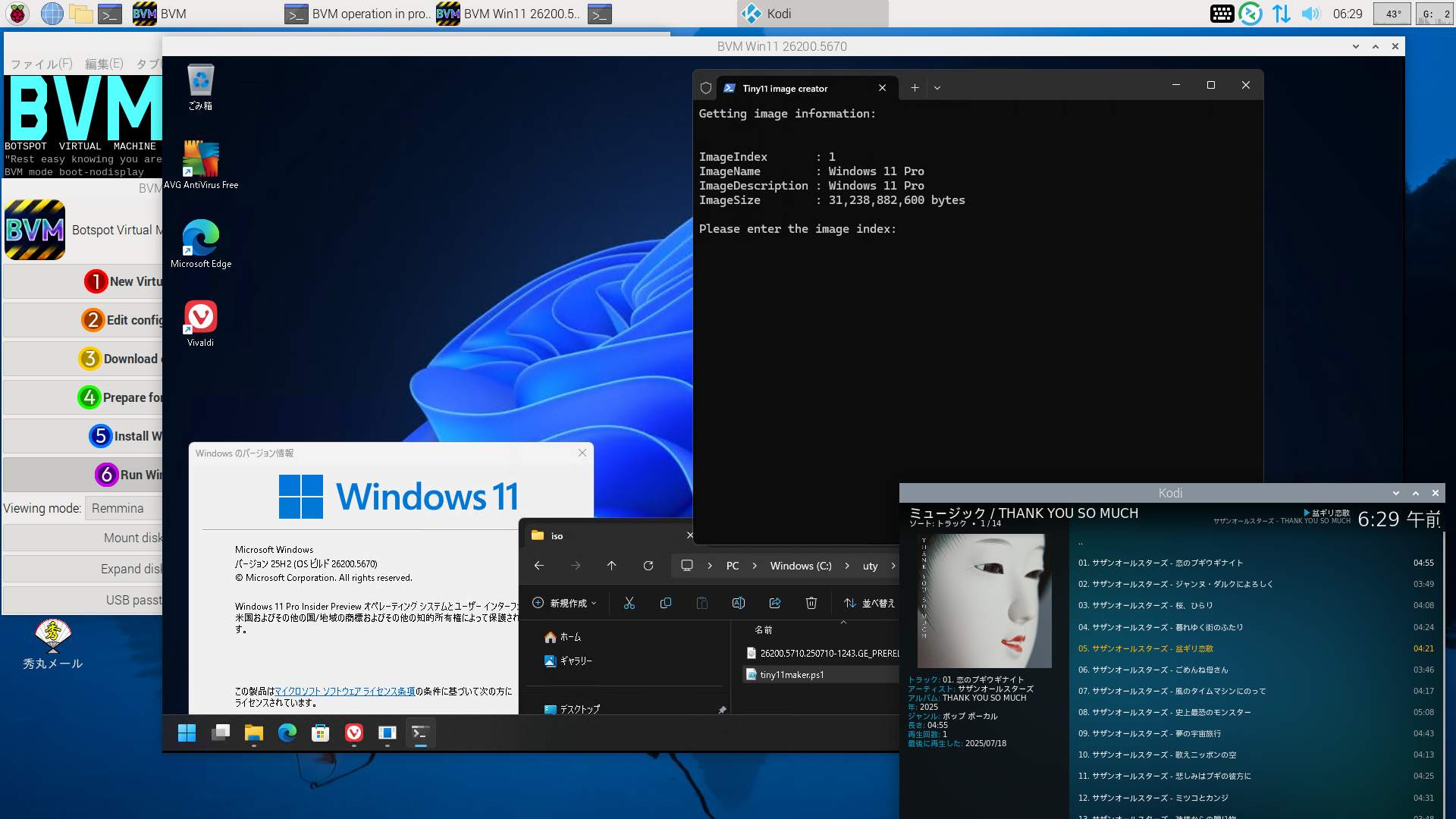Viewport: 1456px width, 819px height.
Task: Open the Microsoft Edge desktop shortcut
Action: point(201,243)
